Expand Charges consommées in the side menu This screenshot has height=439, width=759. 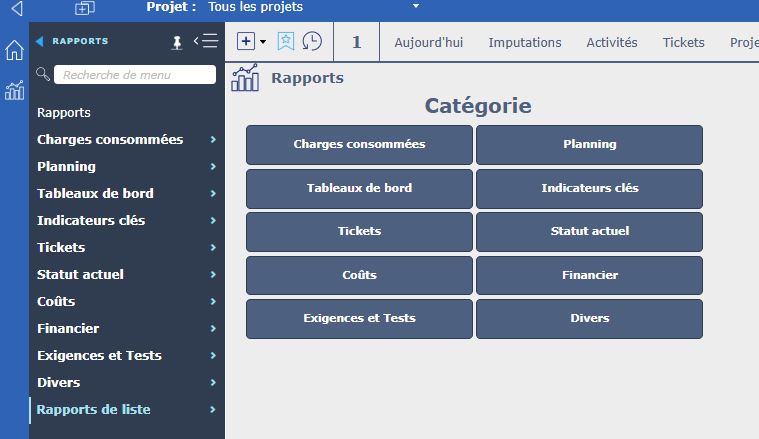coord(126,140)
